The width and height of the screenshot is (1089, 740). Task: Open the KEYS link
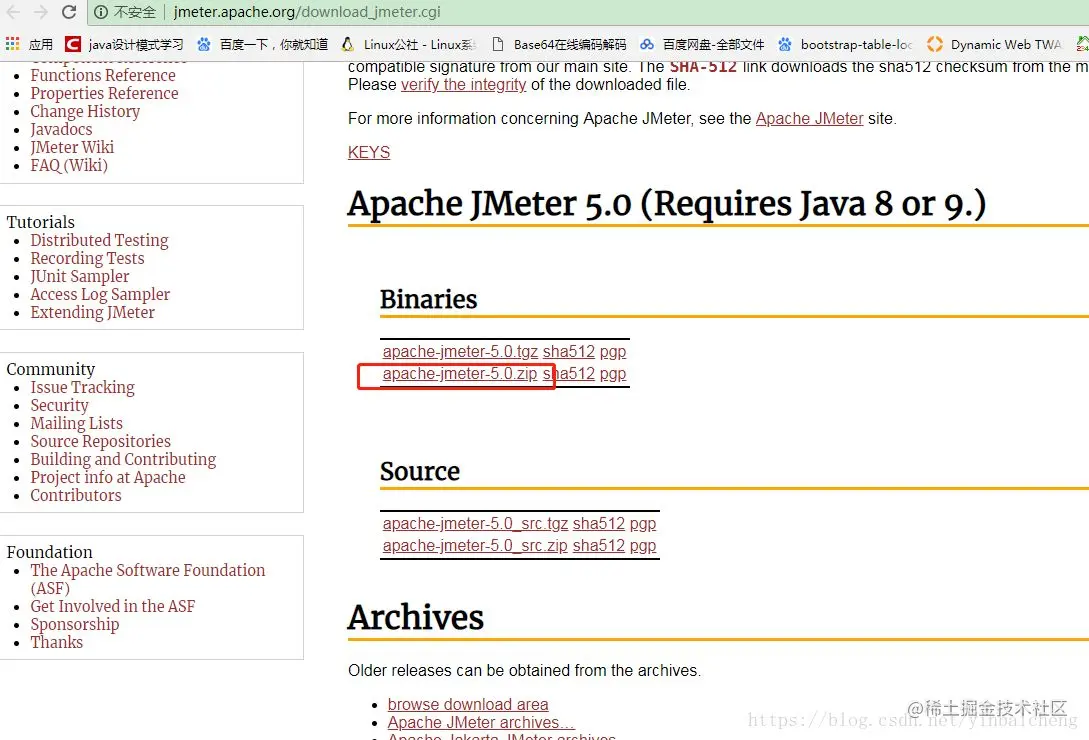(x=369, y=152)
